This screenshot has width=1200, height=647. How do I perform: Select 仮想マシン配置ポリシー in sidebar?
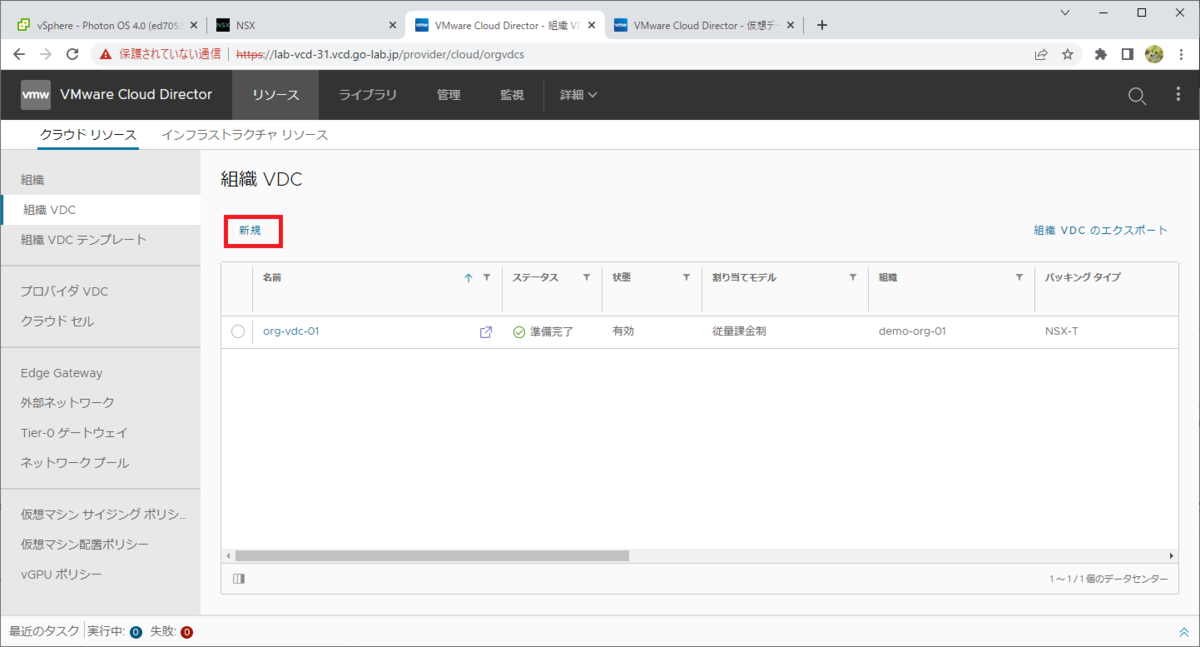[x=85, y=544]
